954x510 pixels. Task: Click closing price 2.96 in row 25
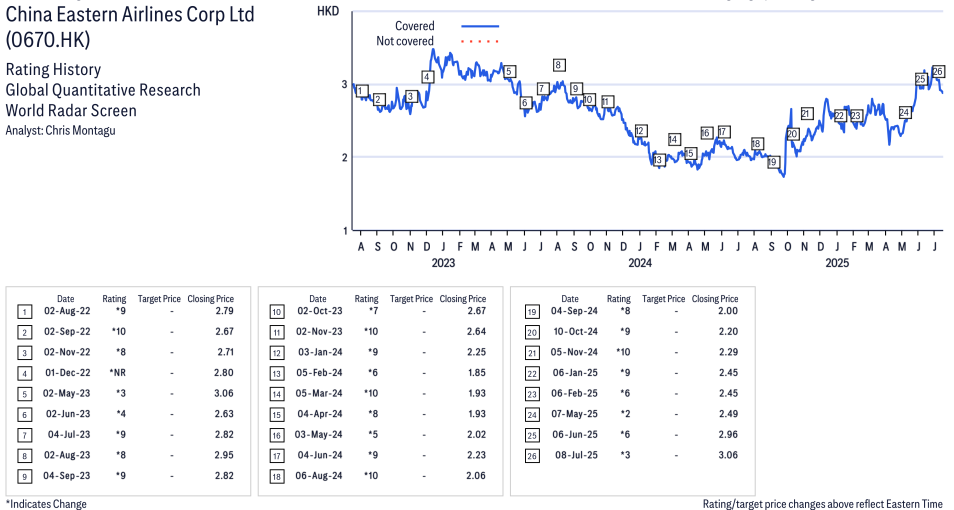(728, 435)
